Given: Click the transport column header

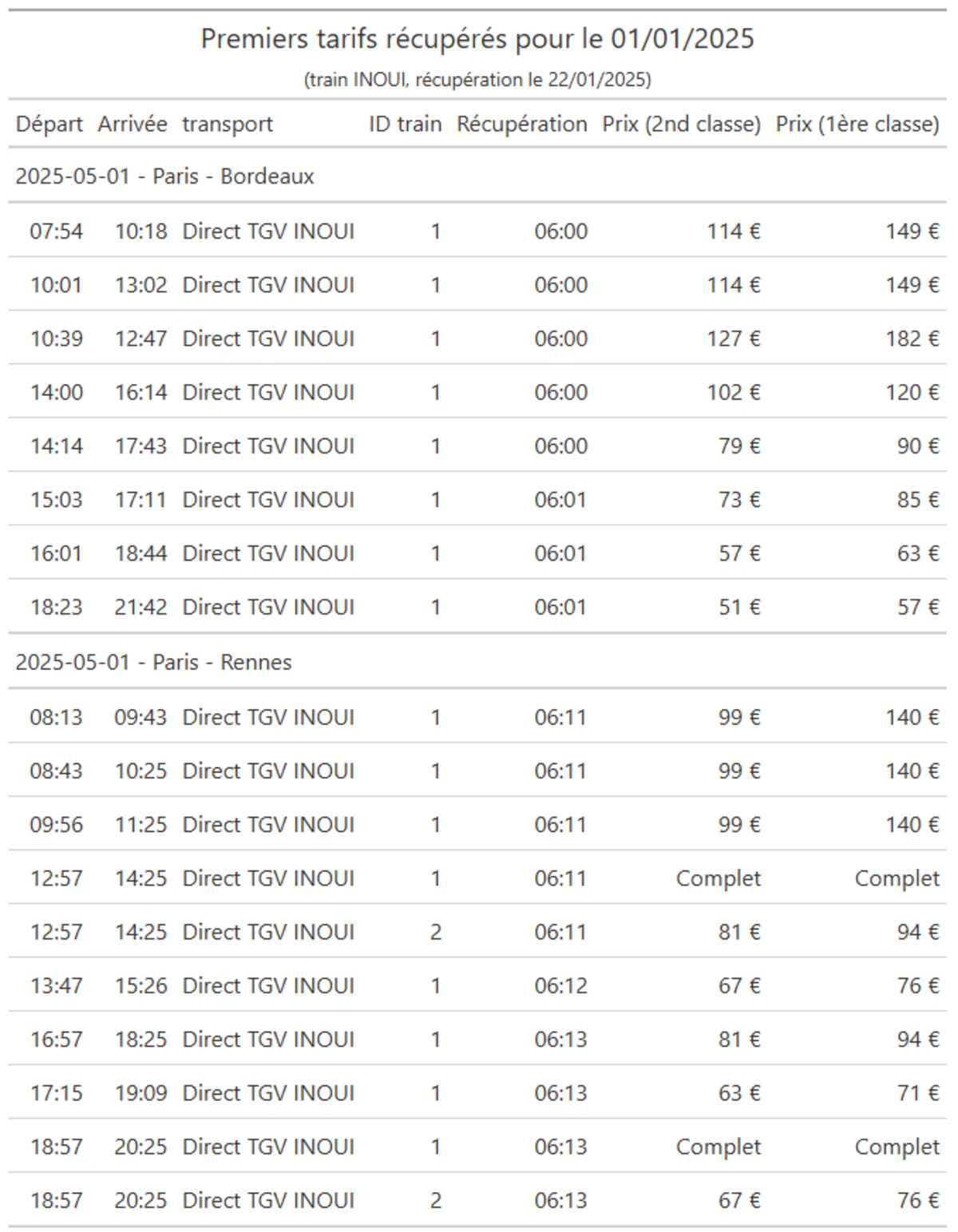Looking at the screenshot, I should point(228,124).
